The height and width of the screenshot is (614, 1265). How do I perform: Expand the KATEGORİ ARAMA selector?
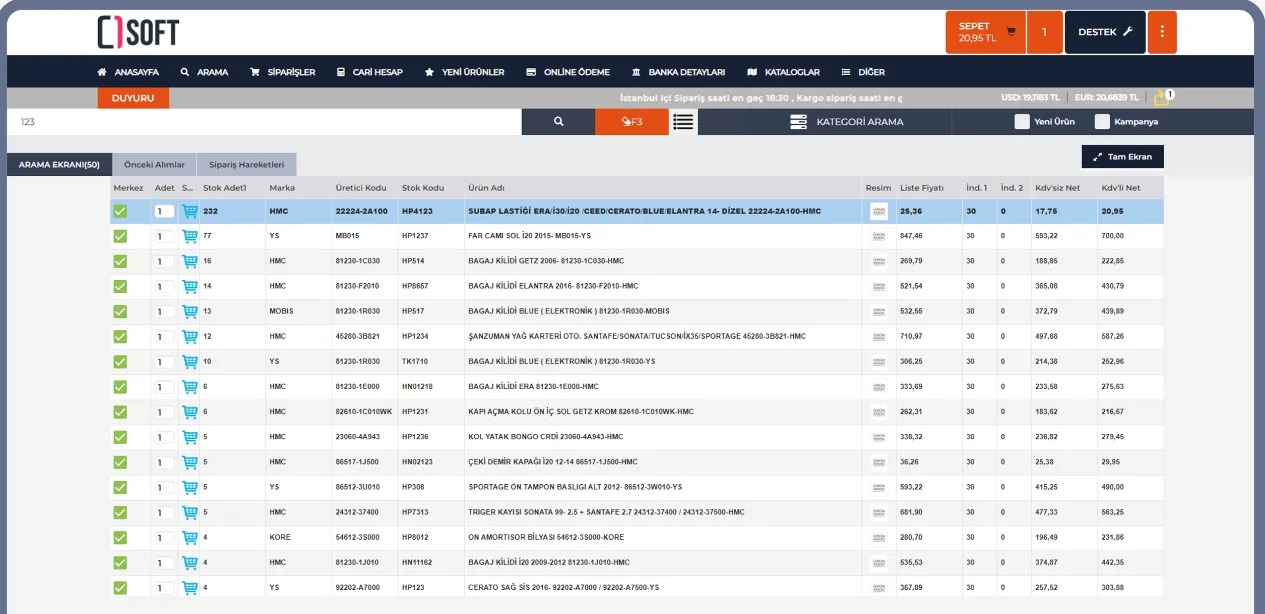[x=847, y=122]
